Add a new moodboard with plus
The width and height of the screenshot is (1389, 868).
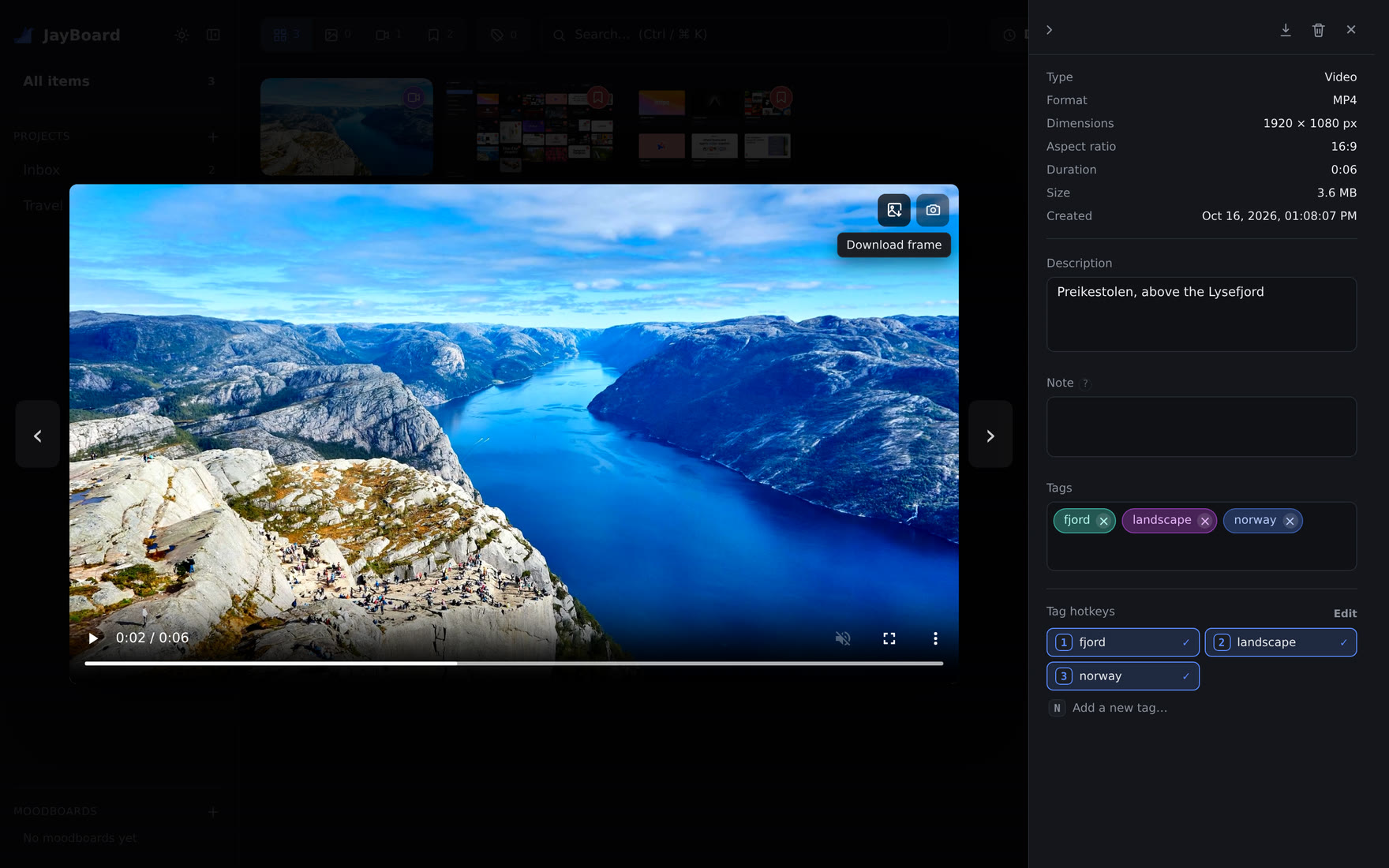click(213, 812)
